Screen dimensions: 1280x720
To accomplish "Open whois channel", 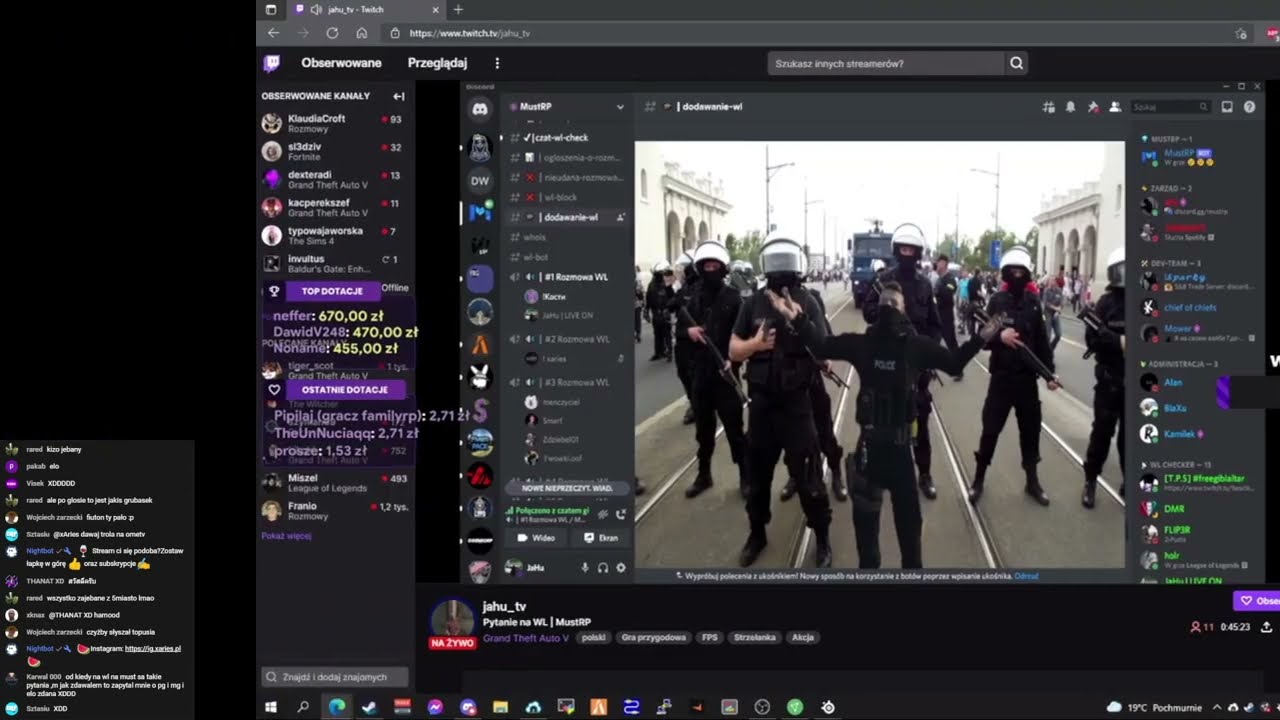I will point(567,237).
